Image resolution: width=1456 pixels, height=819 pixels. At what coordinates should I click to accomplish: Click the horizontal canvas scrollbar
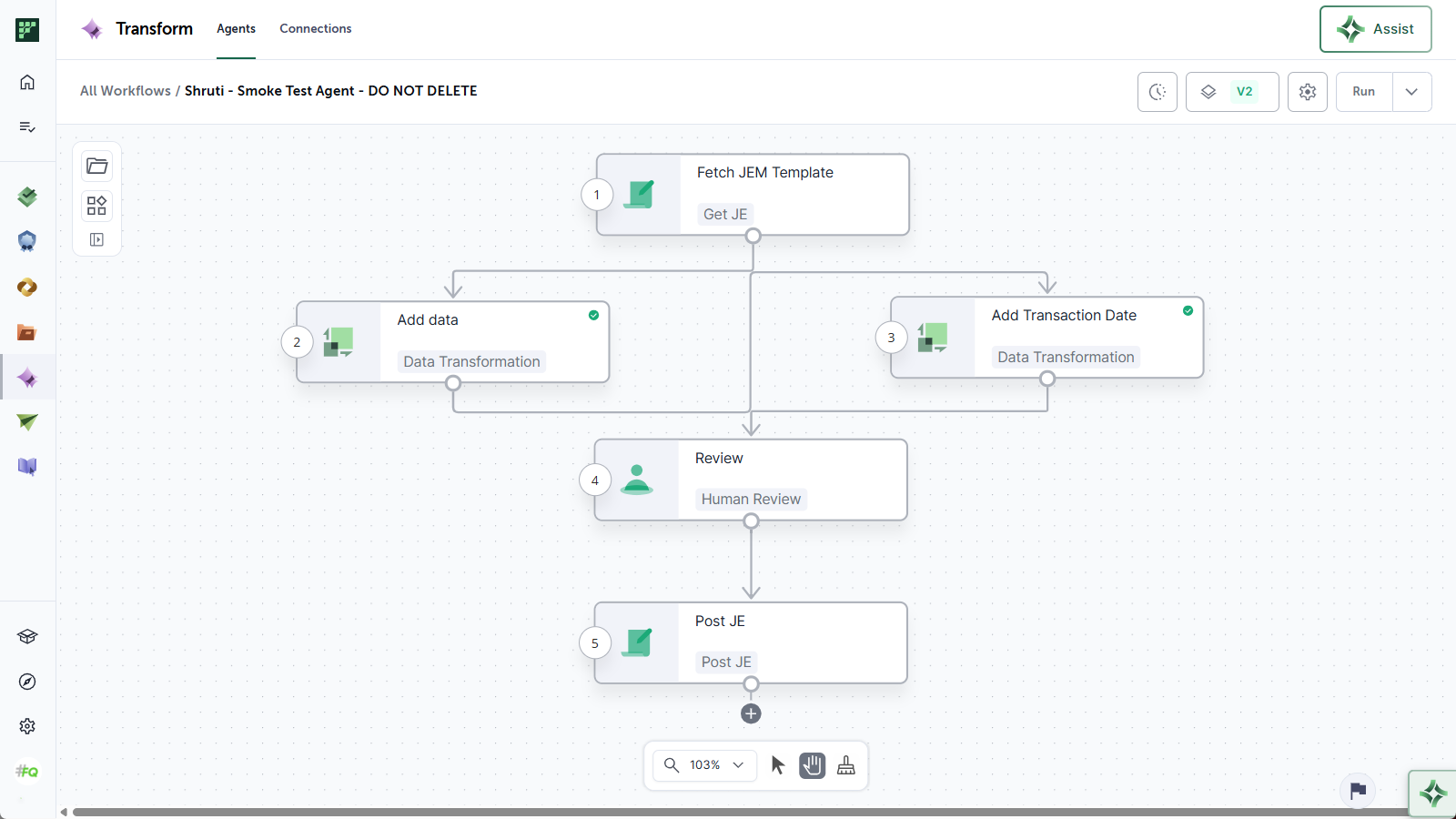(x=742, y=812)
